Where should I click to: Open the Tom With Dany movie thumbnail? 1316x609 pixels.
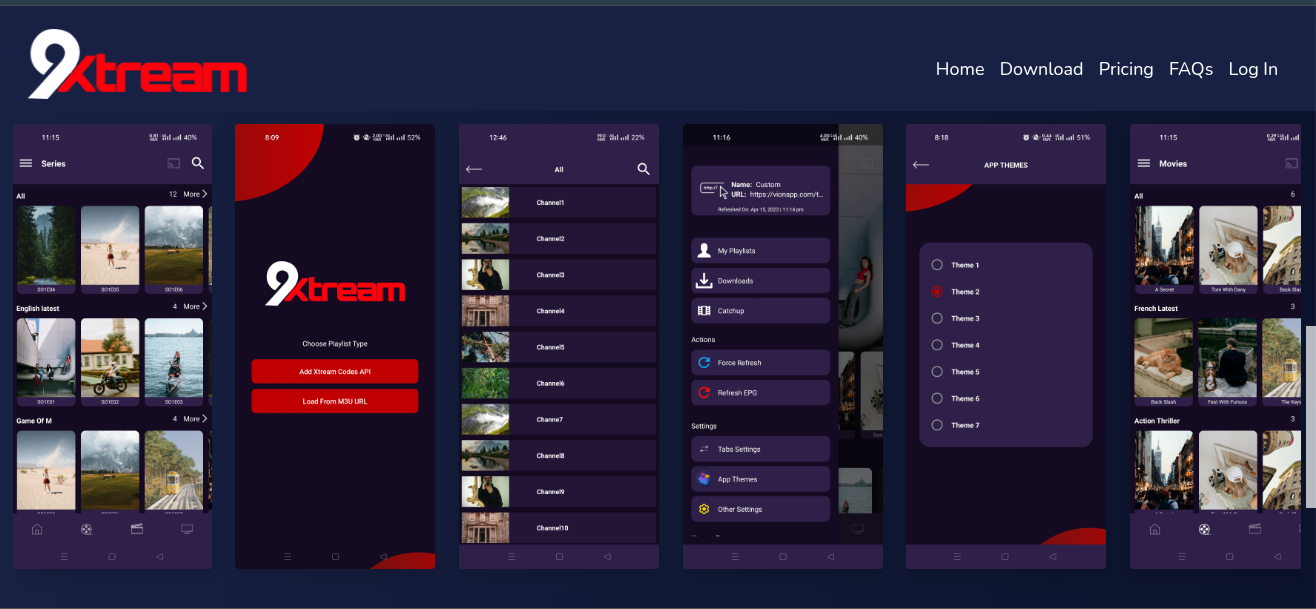[x=1228, y=250]
